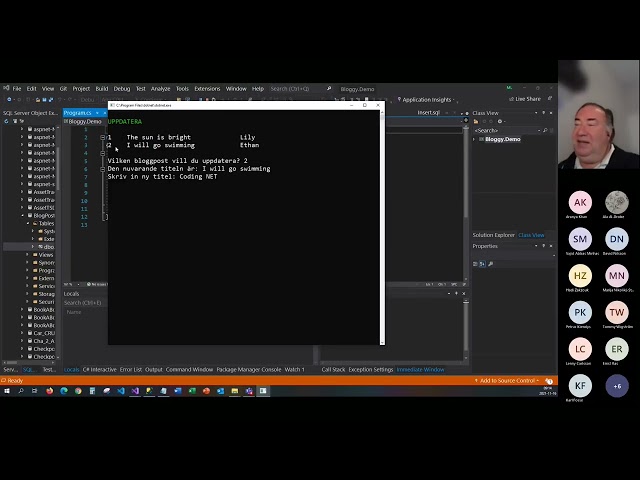Screen dimensions: 640x480
Task: Open the Debug menu
Action: point(122,88)
